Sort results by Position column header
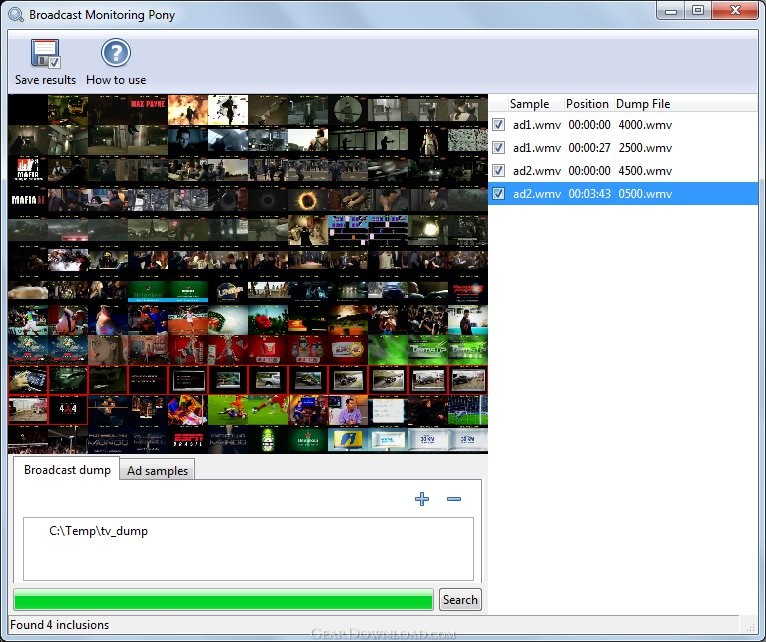The width and height of the screenshot is (766, 642). [x=587, y=104]
